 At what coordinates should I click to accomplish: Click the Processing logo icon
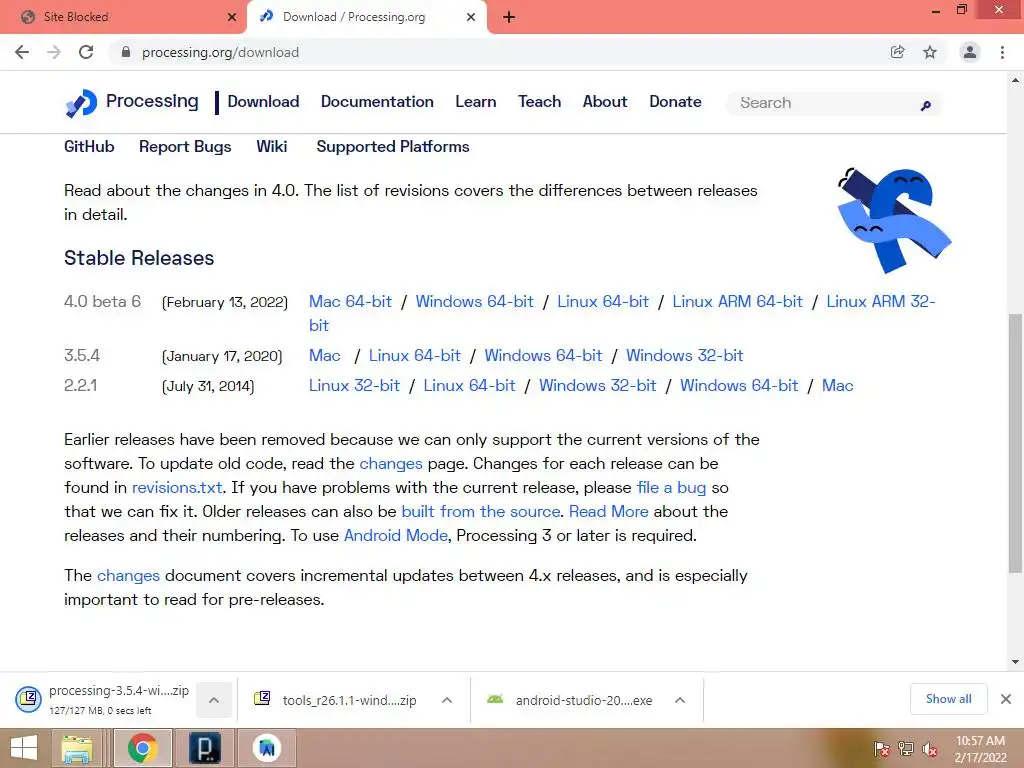(81, 103)
